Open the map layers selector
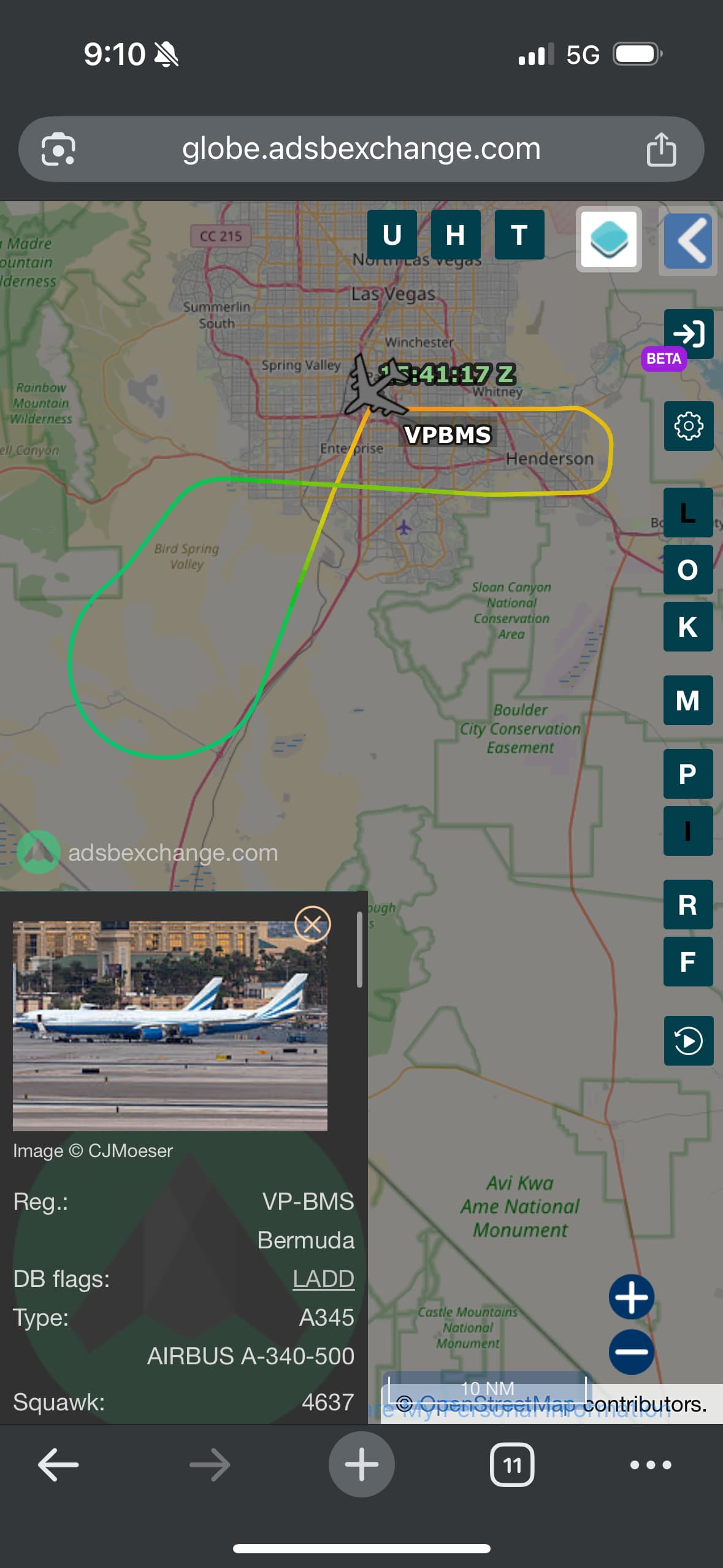This screenshot has height=1568, width=723. (x=608, y=239)
